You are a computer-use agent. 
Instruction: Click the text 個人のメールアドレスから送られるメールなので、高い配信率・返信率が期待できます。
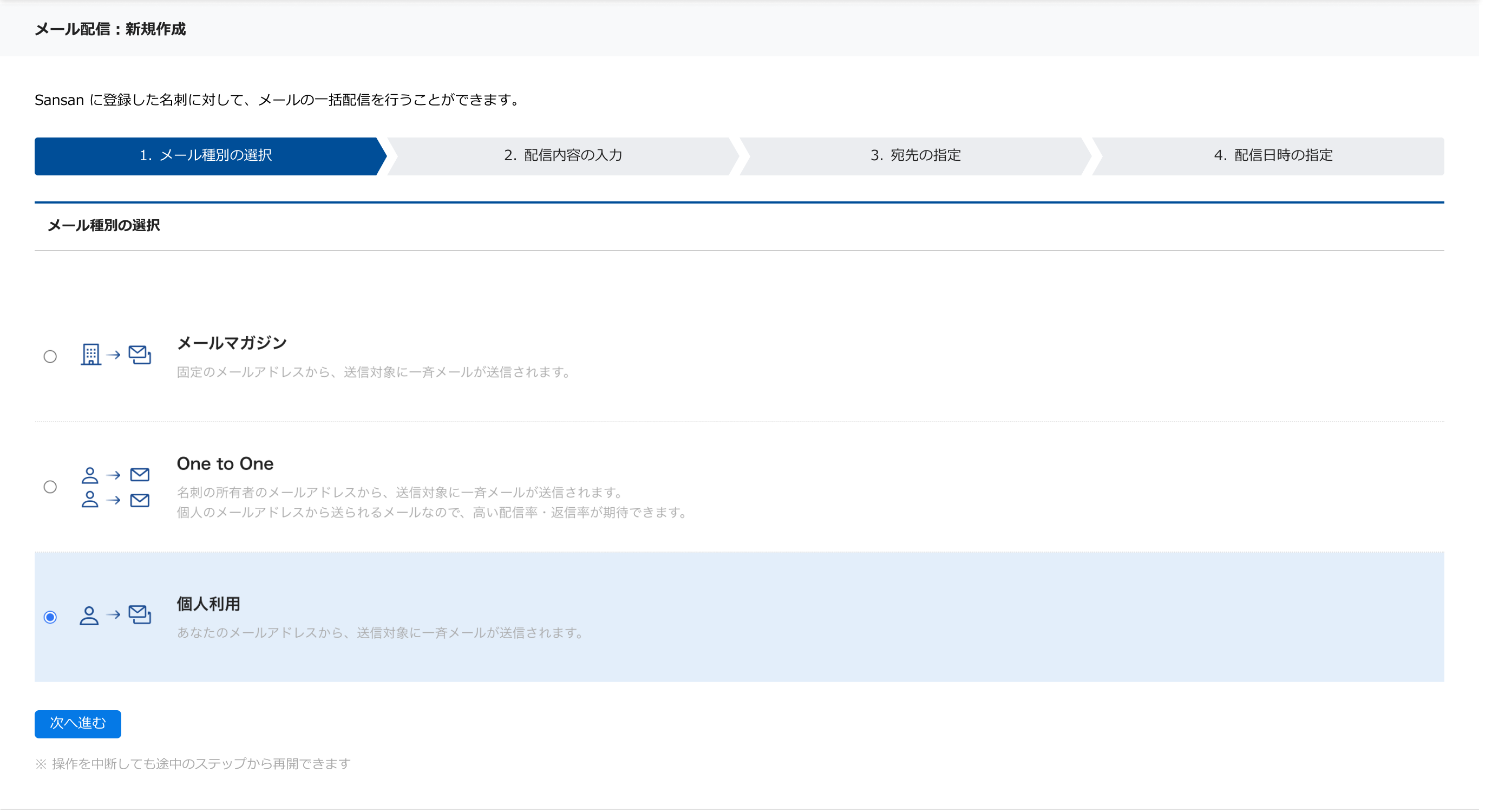pyautogui.click(x=433, y=513)
